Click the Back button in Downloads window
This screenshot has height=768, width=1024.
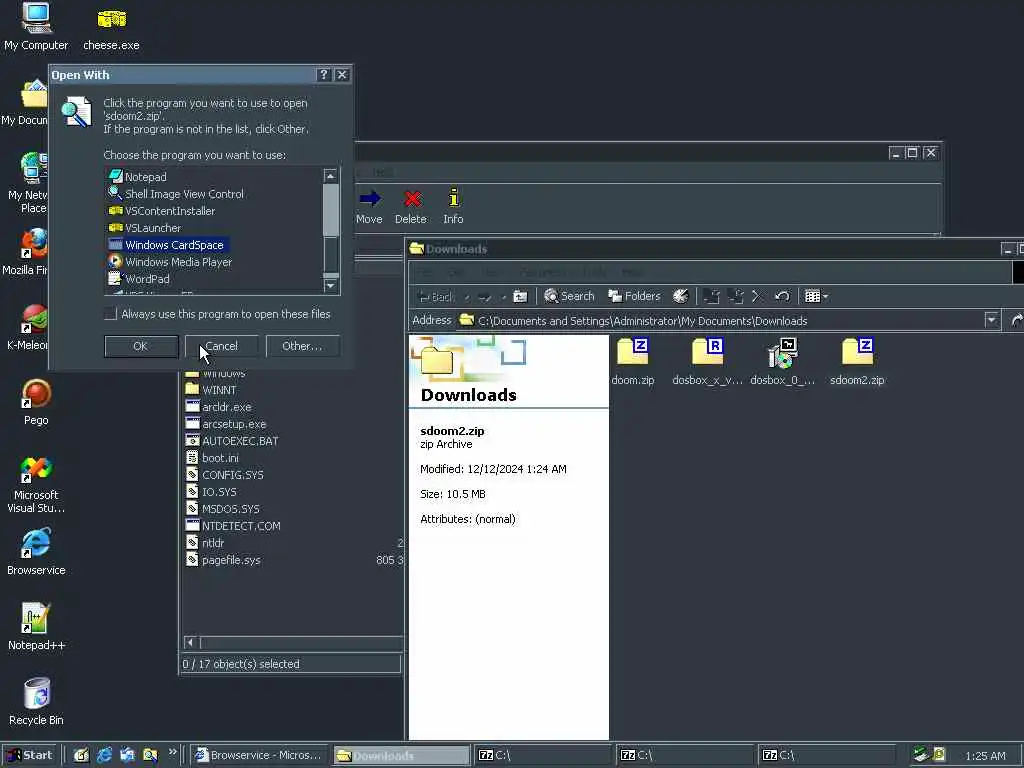436,296
